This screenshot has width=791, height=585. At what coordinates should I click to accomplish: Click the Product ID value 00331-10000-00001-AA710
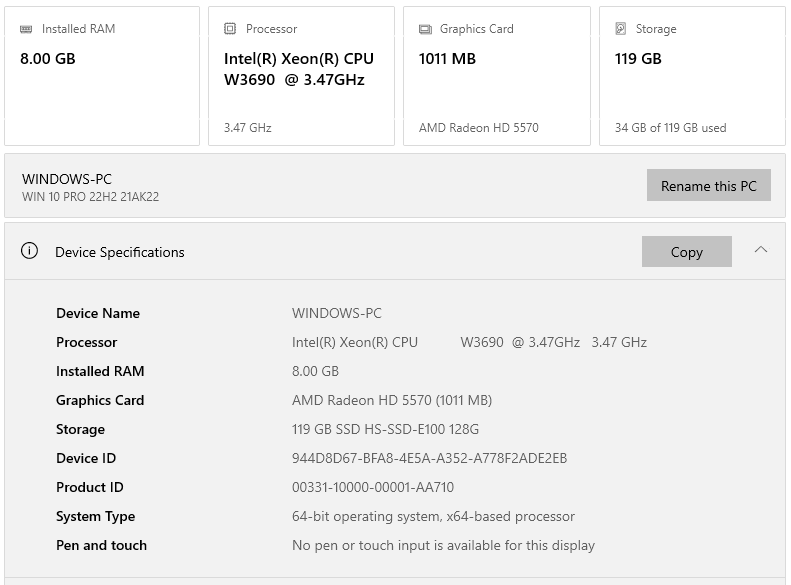click(372, 487)
